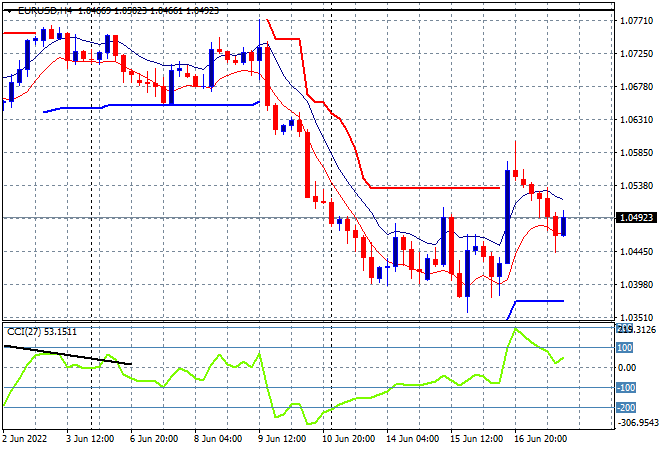Click the CCI level label -100

pyautogui.click(x=626, y=388)
